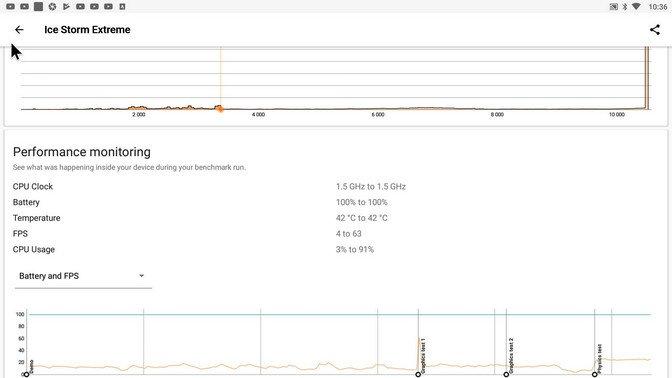Select the Graphics test 1 marker
The height and width of the screenshot is (378, 672).
418,375
